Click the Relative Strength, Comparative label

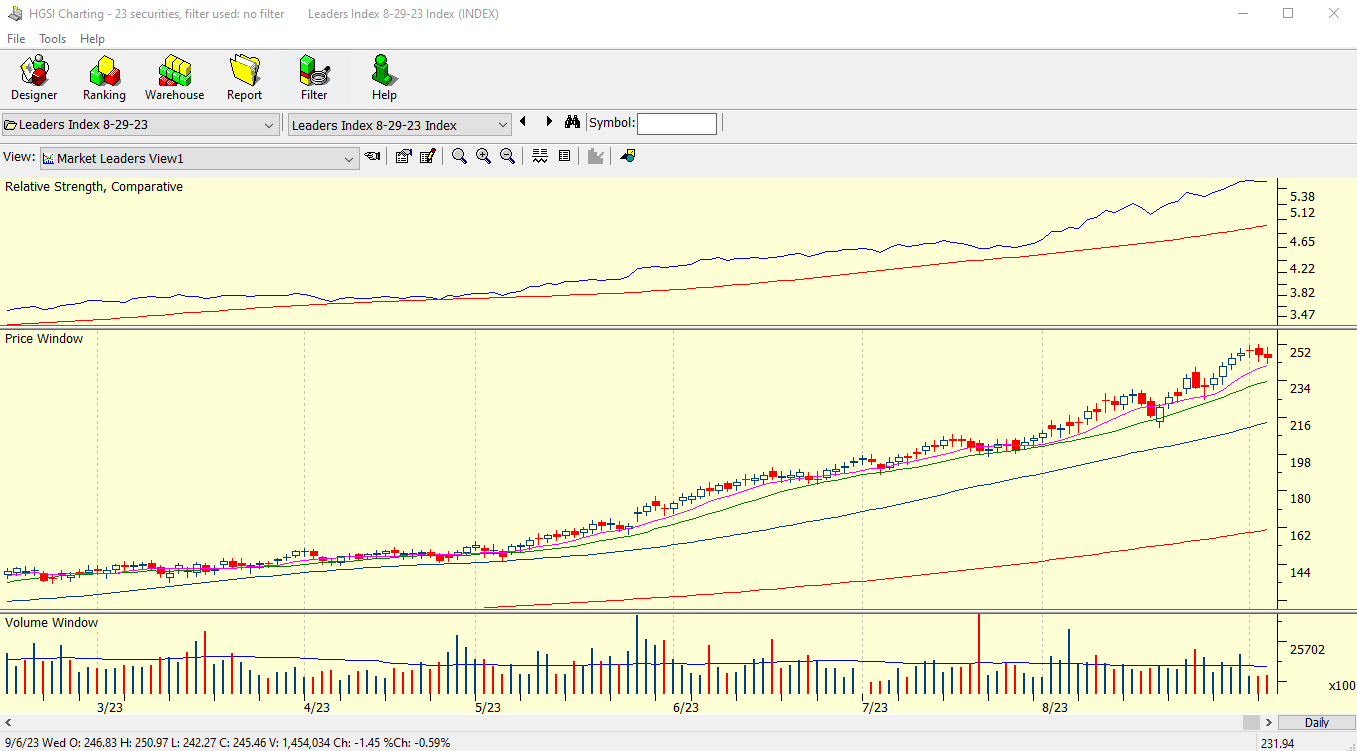click(94, 187)
